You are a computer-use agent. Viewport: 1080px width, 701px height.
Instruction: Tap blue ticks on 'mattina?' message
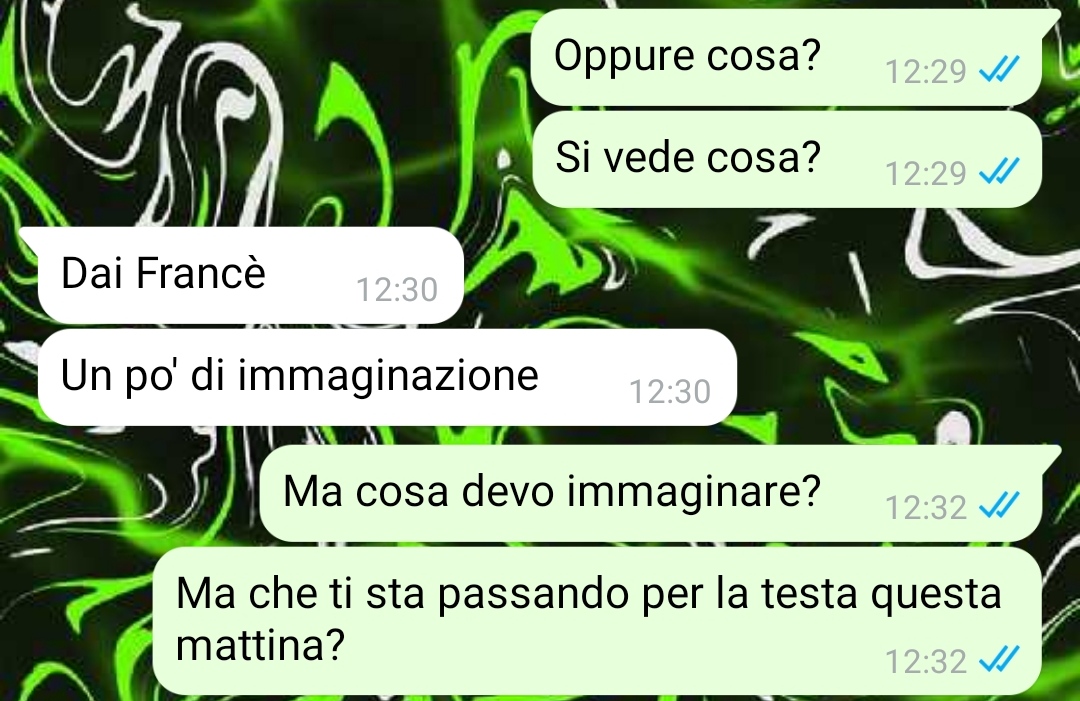point(999,660)
